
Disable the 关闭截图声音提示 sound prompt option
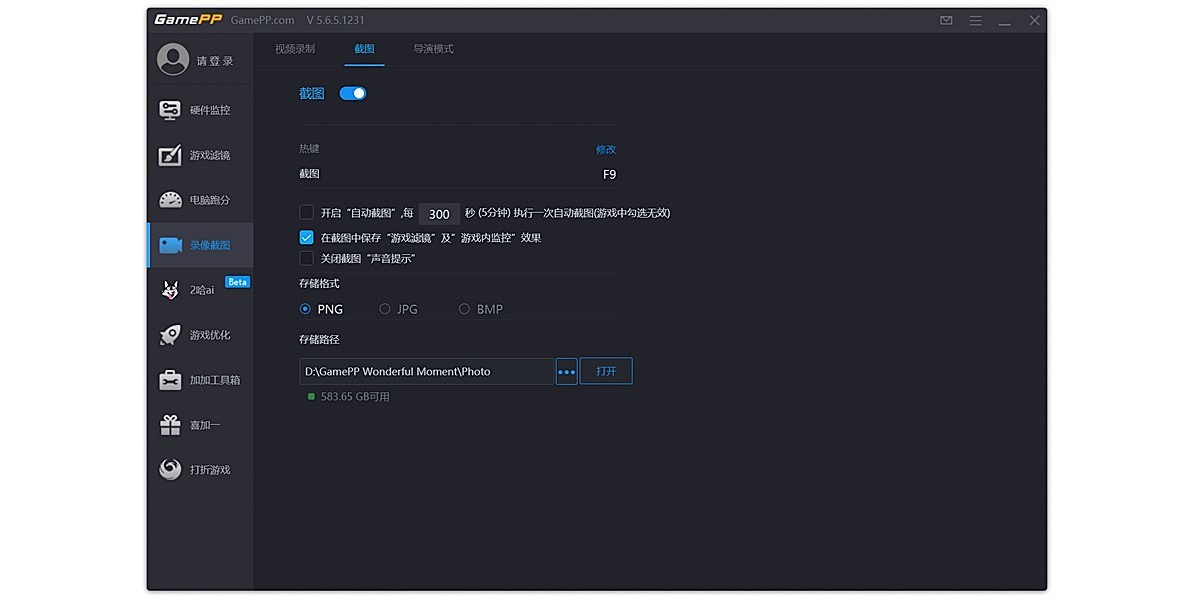pos(306,258)
